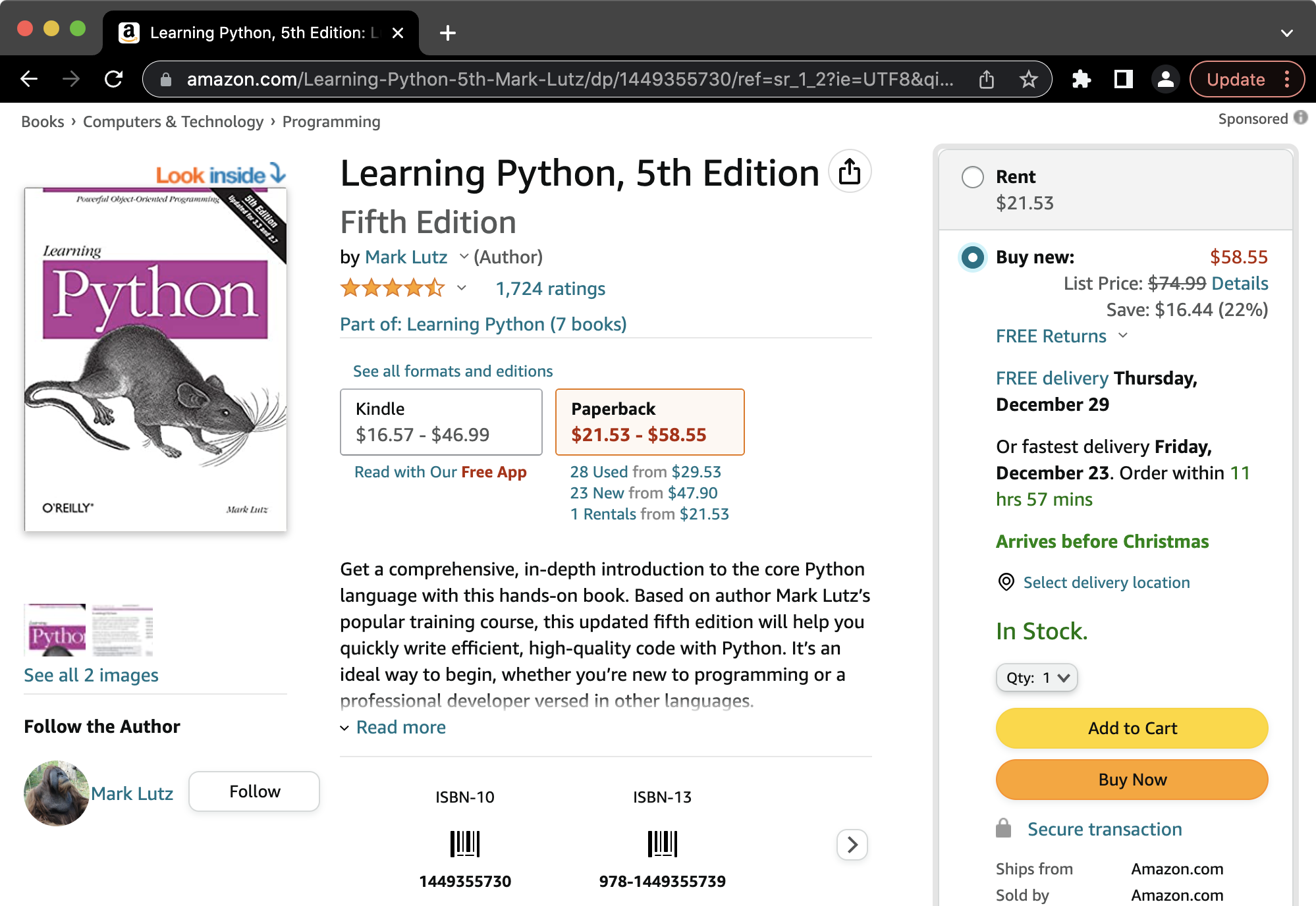1316x906 pixels.
Task: View 23 New offers from $47.90
Action: coord(644,493)
